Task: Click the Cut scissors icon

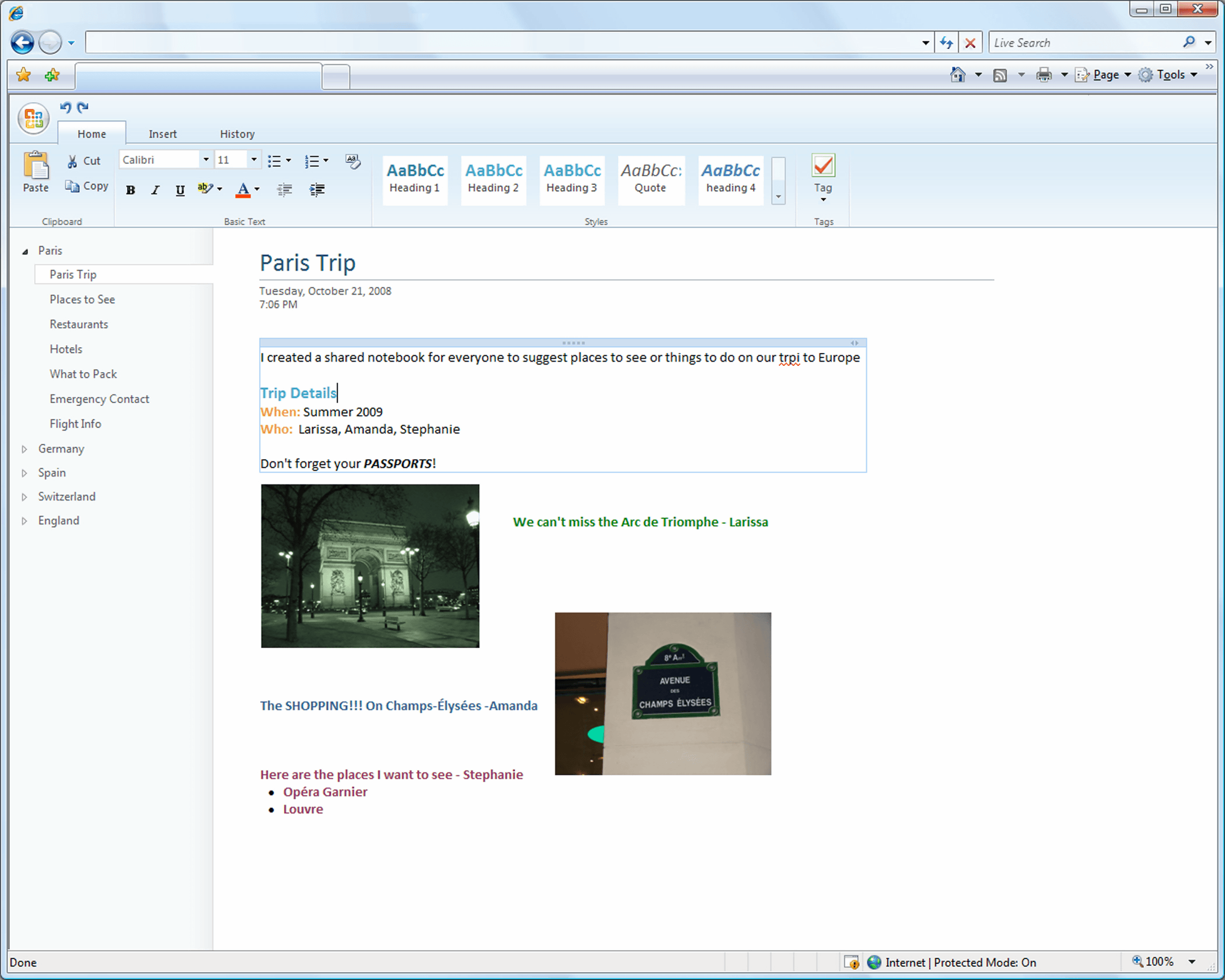Action: (72, 161)
